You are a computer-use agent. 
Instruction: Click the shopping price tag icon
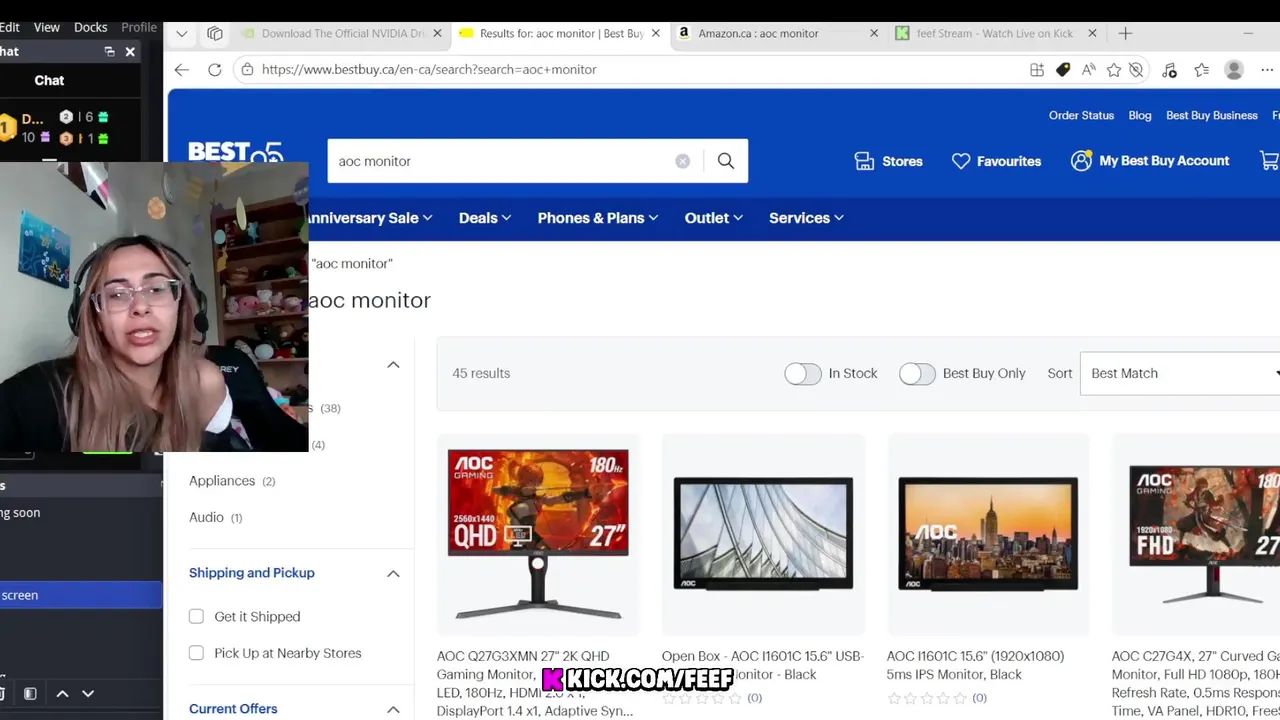click(1063, 69)
